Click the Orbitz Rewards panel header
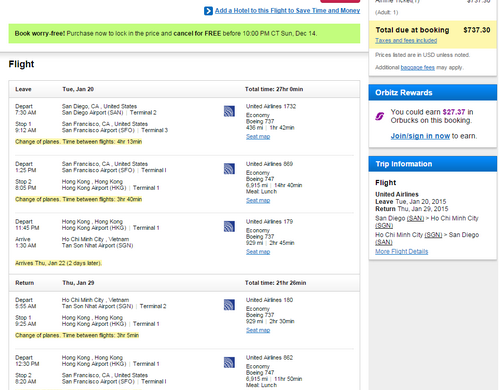This screenshot has width=500, height=390. 433,93
